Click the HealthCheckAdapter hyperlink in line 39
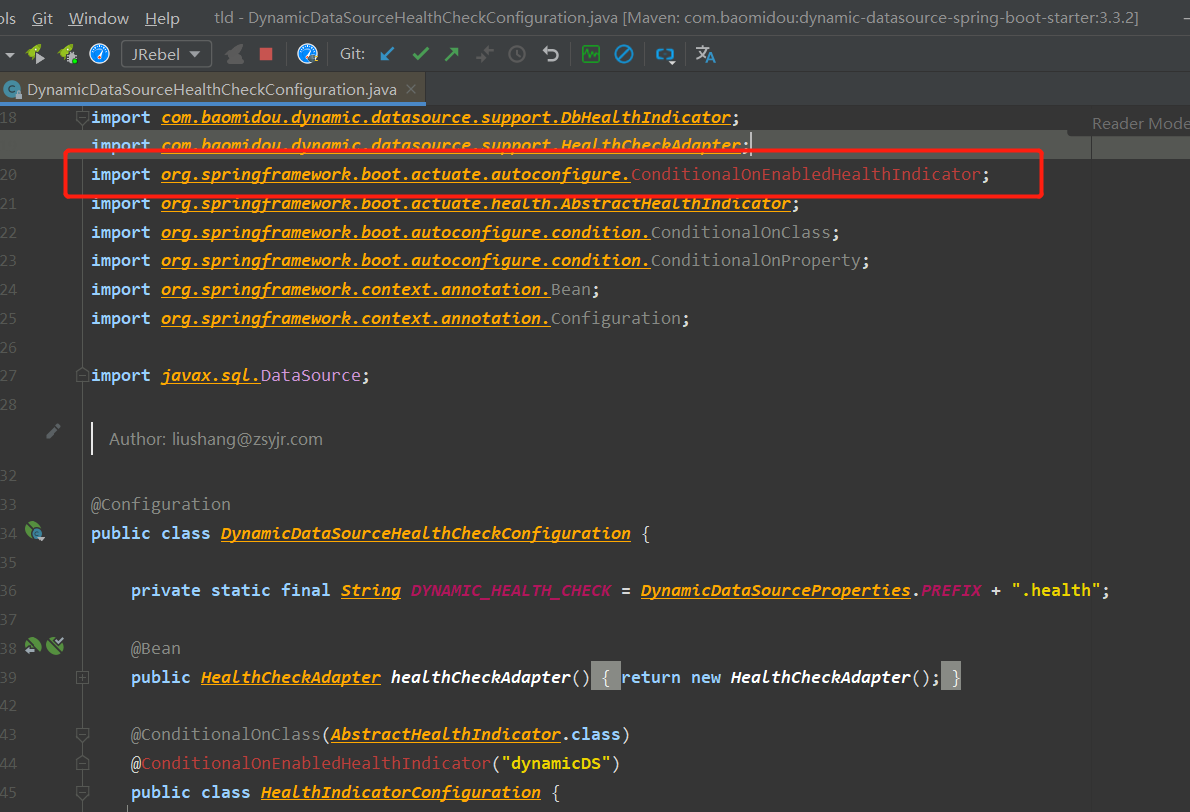 pyautogui.click(x=290, y=677)
